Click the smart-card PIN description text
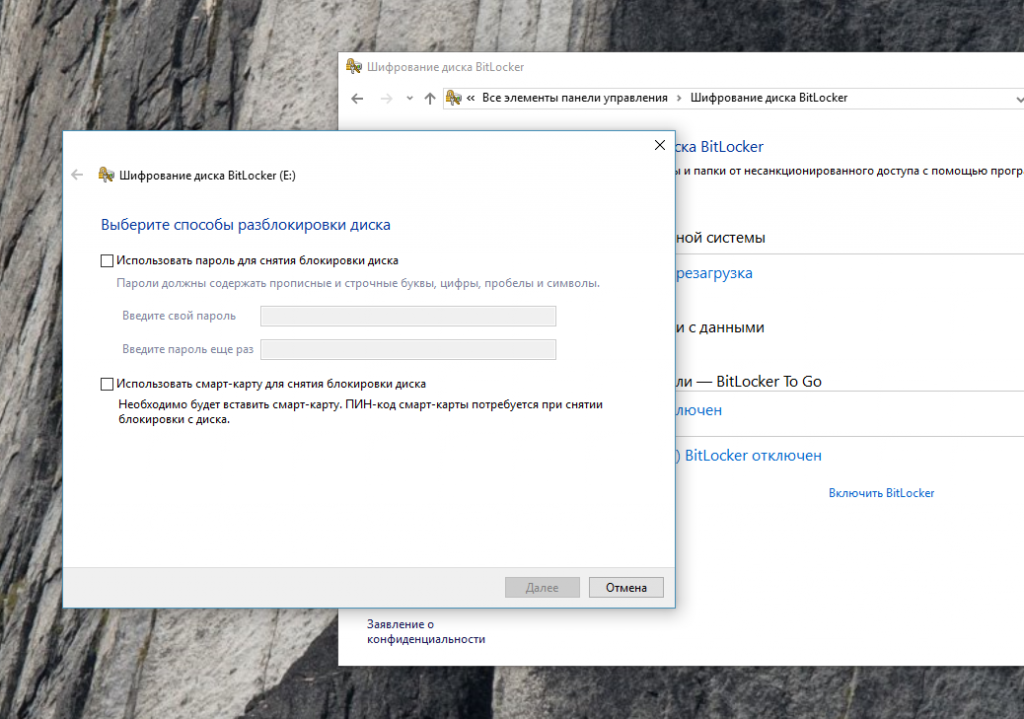 (x=360, y=411)
